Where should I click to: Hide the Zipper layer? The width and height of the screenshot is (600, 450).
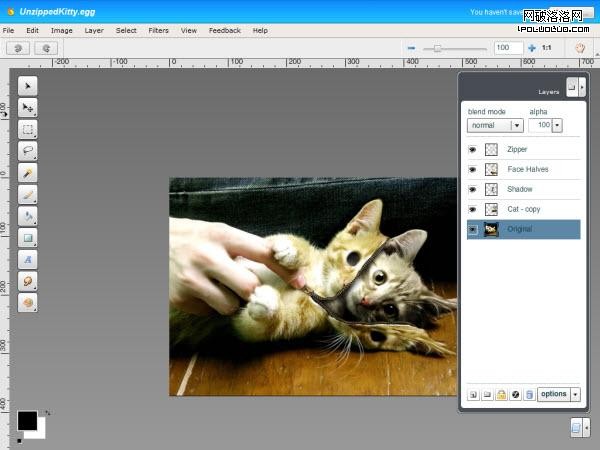click(471, 149)
